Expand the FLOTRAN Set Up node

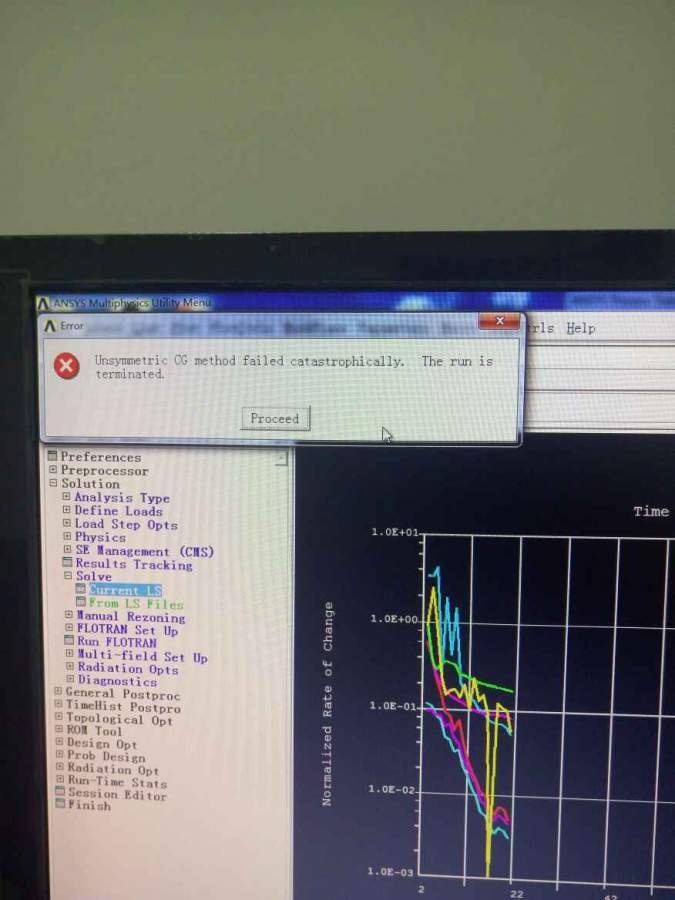pyautogui.click(x=69, y=628)
